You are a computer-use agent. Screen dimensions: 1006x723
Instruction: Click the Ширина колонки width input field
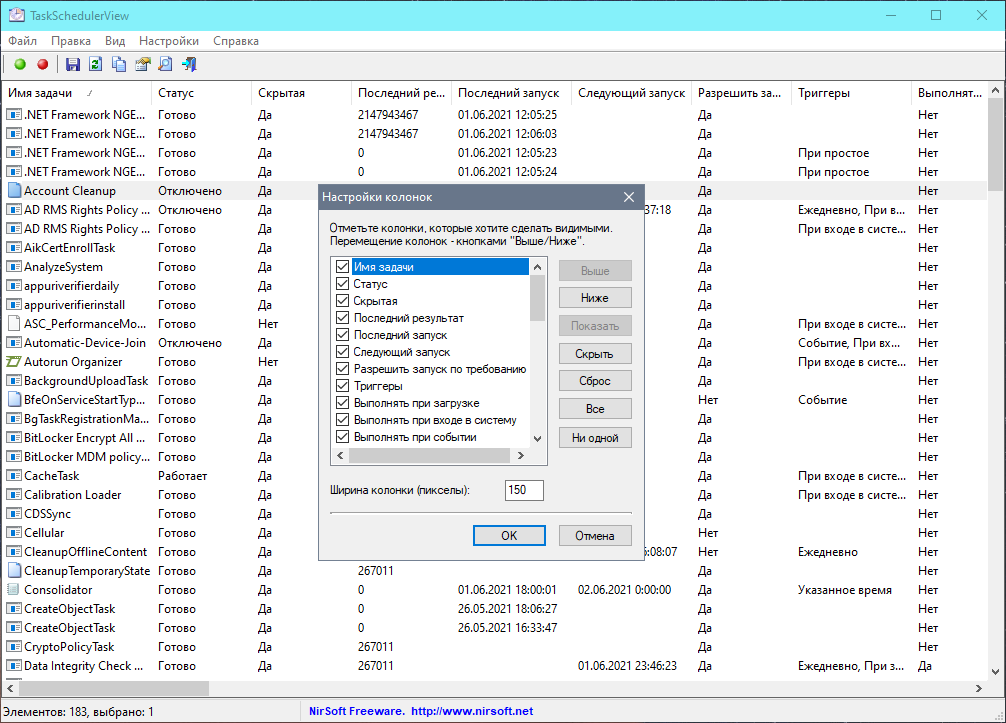(524, 490)
